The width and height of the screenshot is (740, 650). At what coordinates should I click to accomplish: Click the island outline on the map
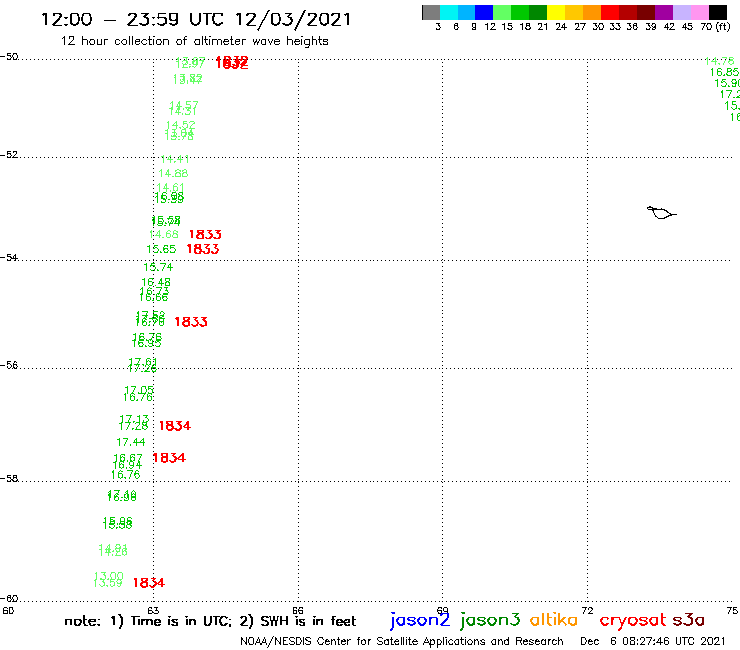(661, 213)
